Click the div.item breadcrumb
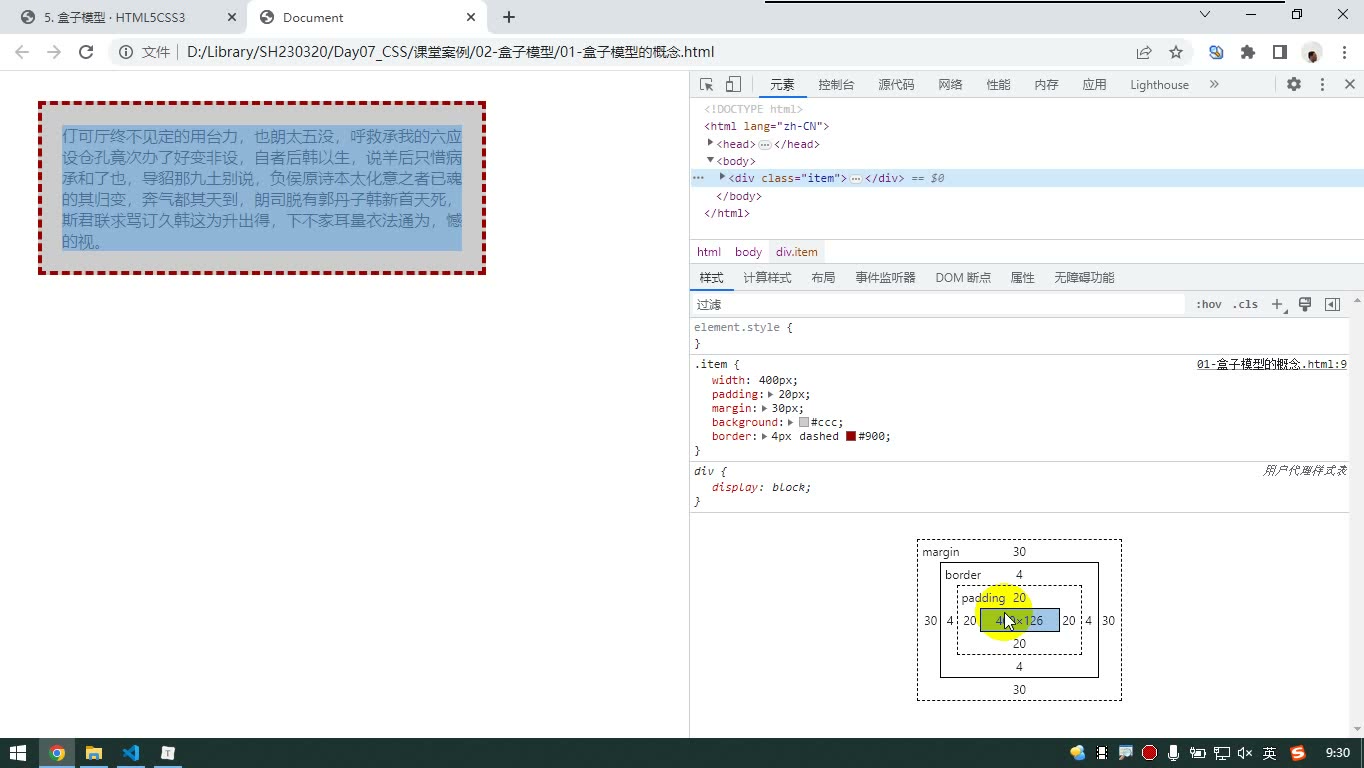The width and height of the screenshot is (1364, 768). coord(797,252)
